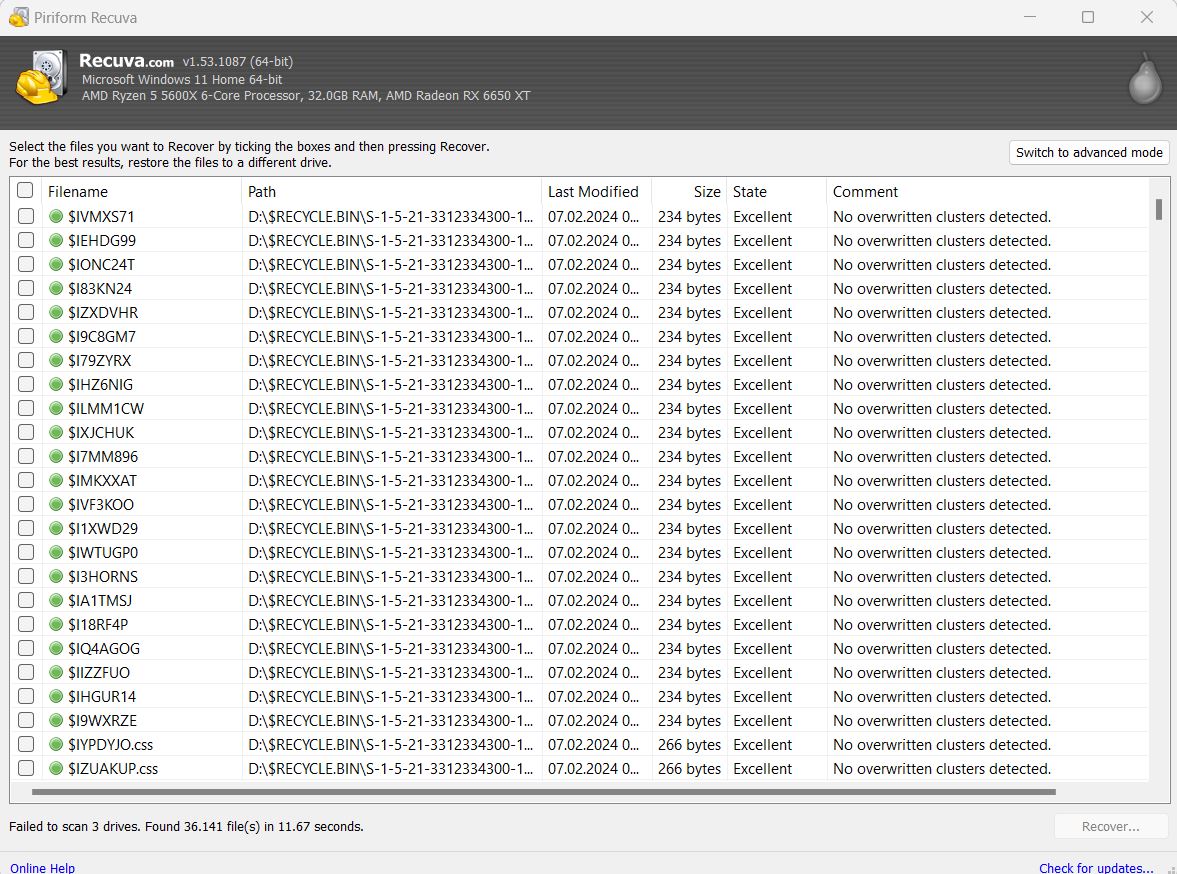The height and width of the screenshot is (874, 1177).
Task: Click green state dot for $IQ4AGOG
Action: click(56, 649)
